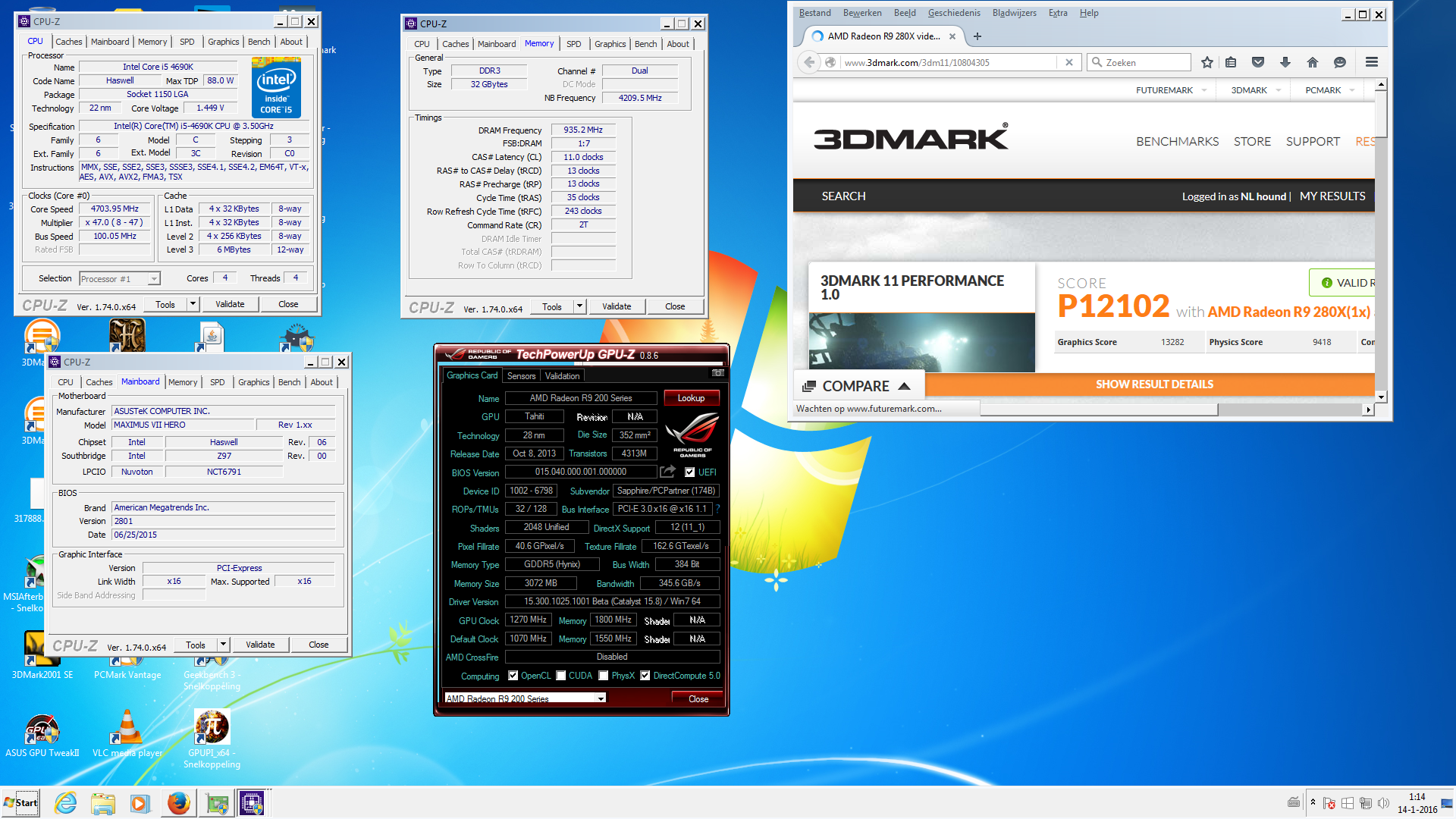Screen dimensions: 1456x819
Task: Click the Windows Start button
Action: [21, 803]
